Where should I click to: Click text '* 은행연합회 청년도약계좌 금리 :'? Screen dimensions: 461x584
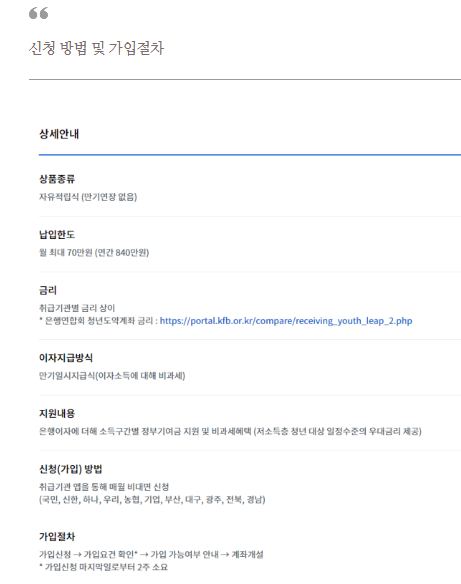(98, 321)
